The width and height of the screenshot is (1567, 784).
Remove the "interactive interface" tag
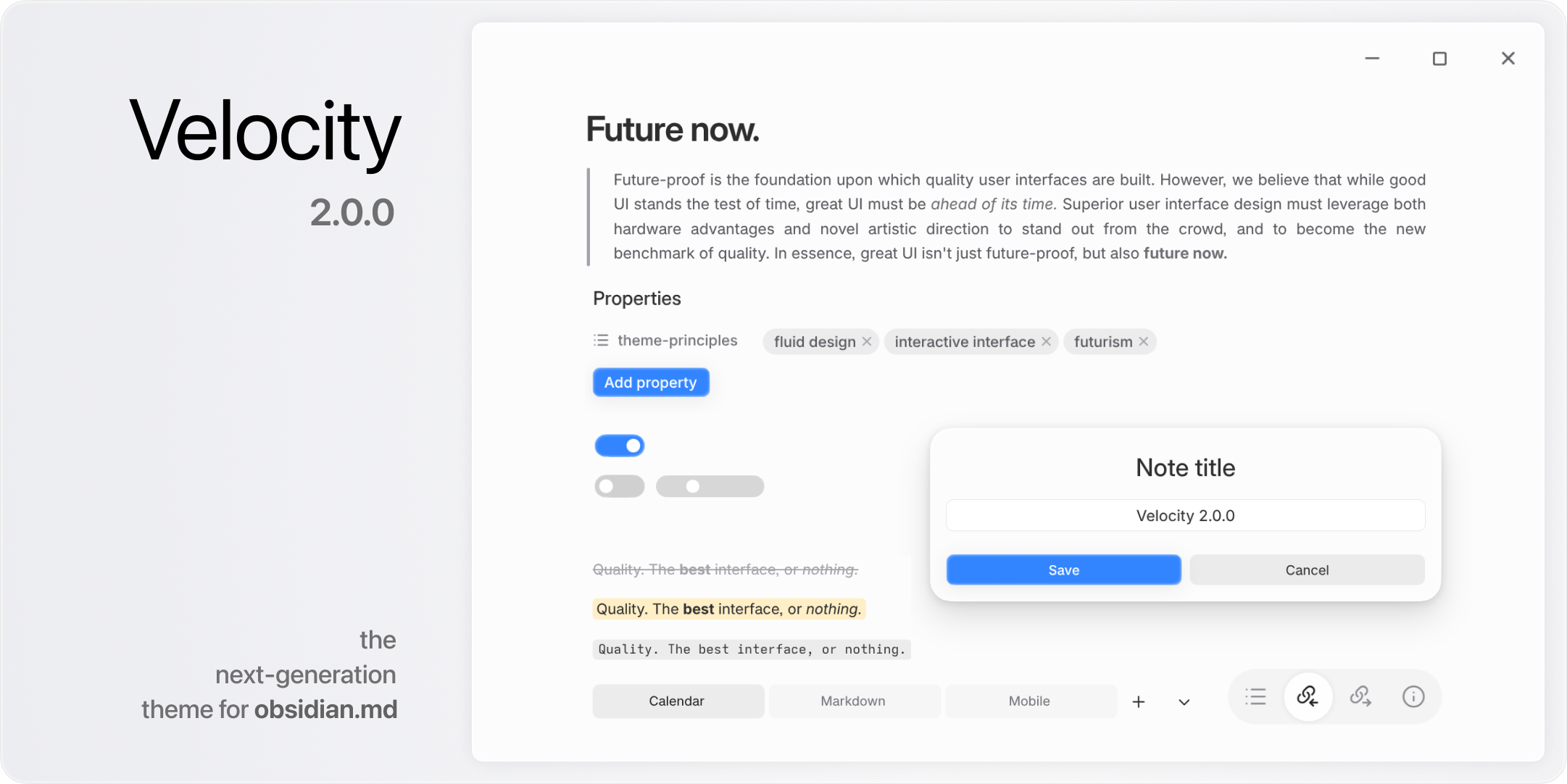pyautogui.click(x=1046, y=341)
